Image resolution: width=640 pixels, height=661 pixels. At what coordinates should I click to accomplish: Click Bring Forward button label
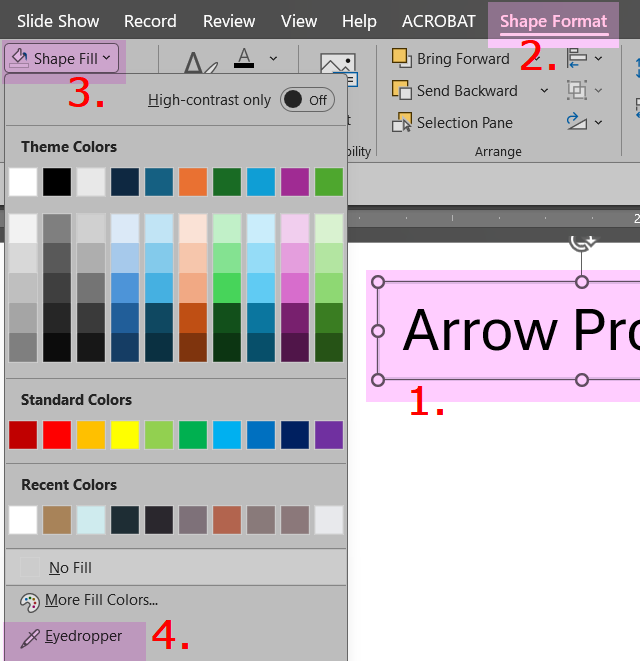tap(463, 59)
